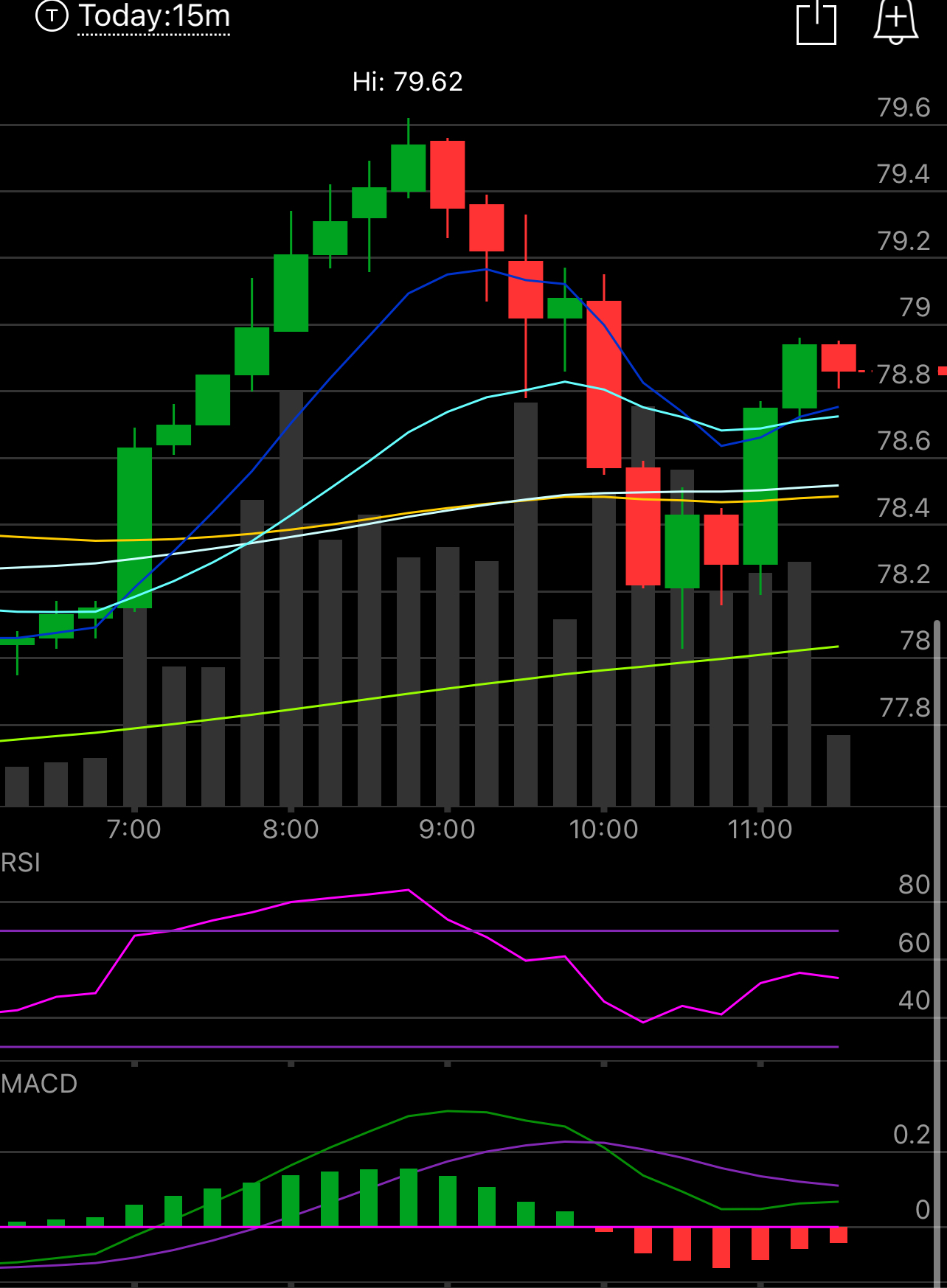Tap the RSI 40 level label
The height and width of the screenshot is (1288, 947).
915,1000
